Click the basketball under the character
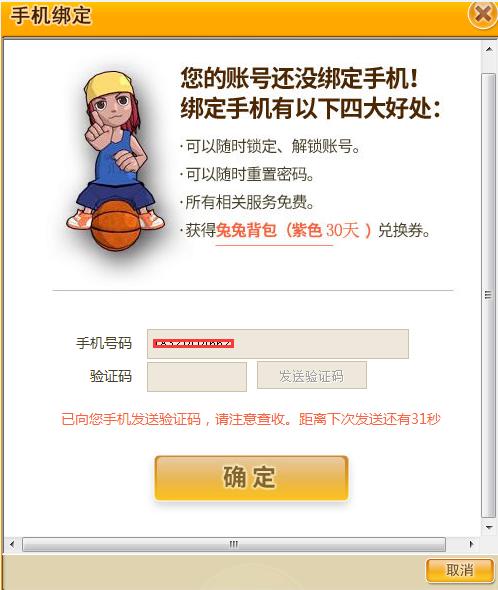Screen dimensions: 498x590 tap(116, 225)
